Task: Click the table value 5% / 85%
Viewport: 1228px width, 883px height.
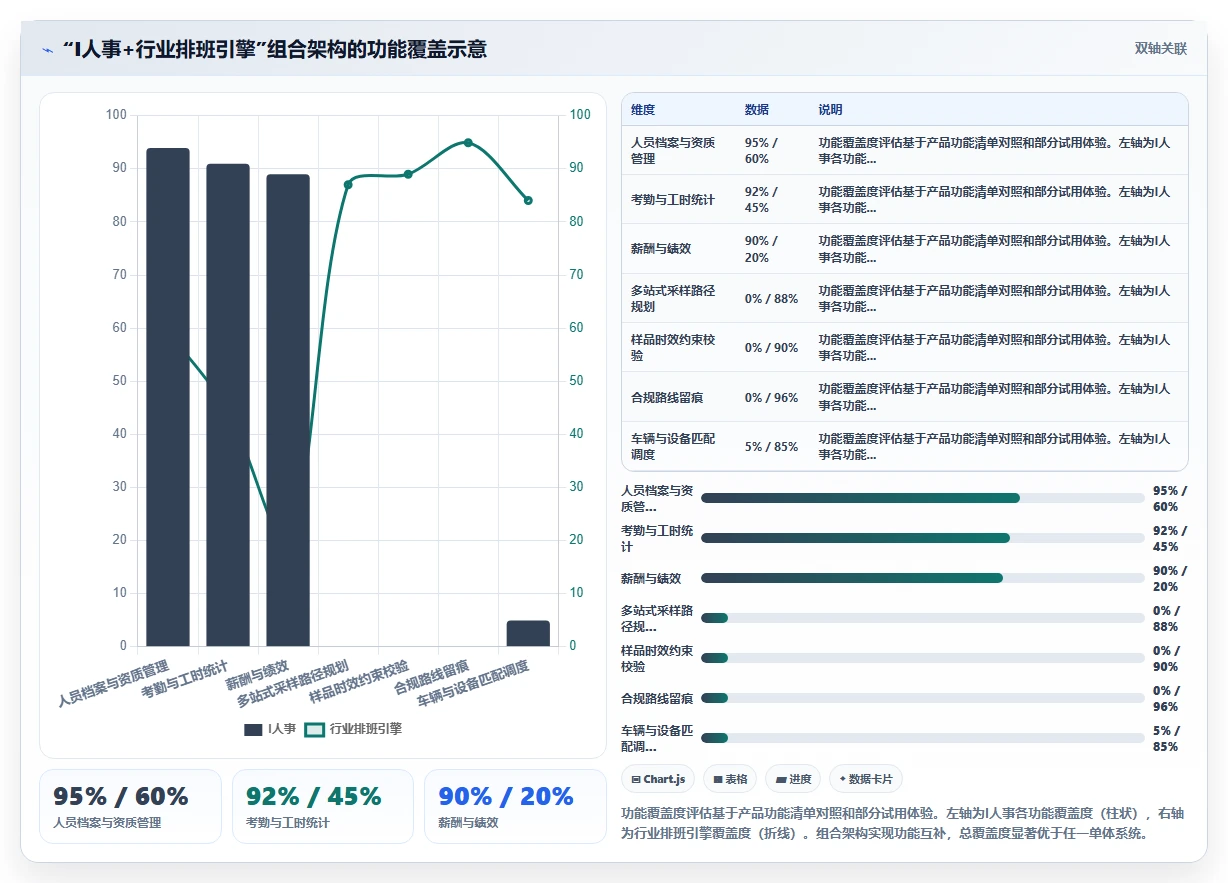Action: tap(771, 446)
